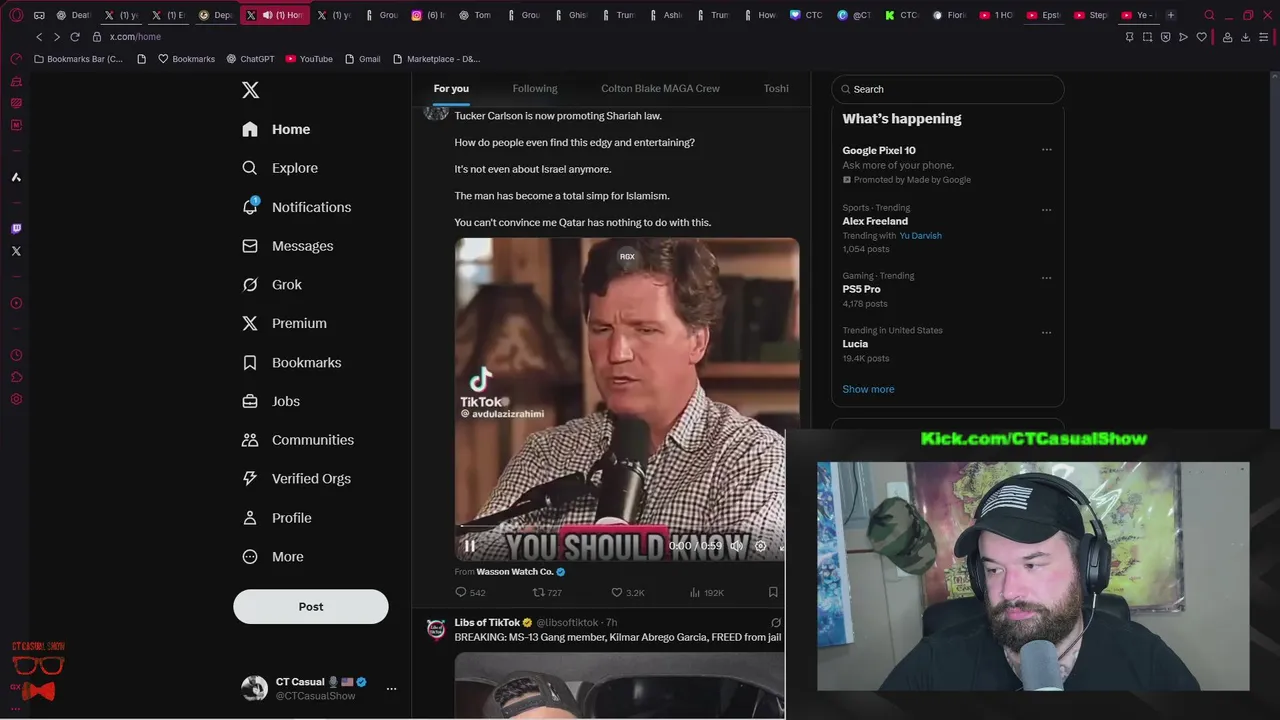The image size is (1280, 720).
Task: Open Notifications bell in sidebar
Action: 296,207
